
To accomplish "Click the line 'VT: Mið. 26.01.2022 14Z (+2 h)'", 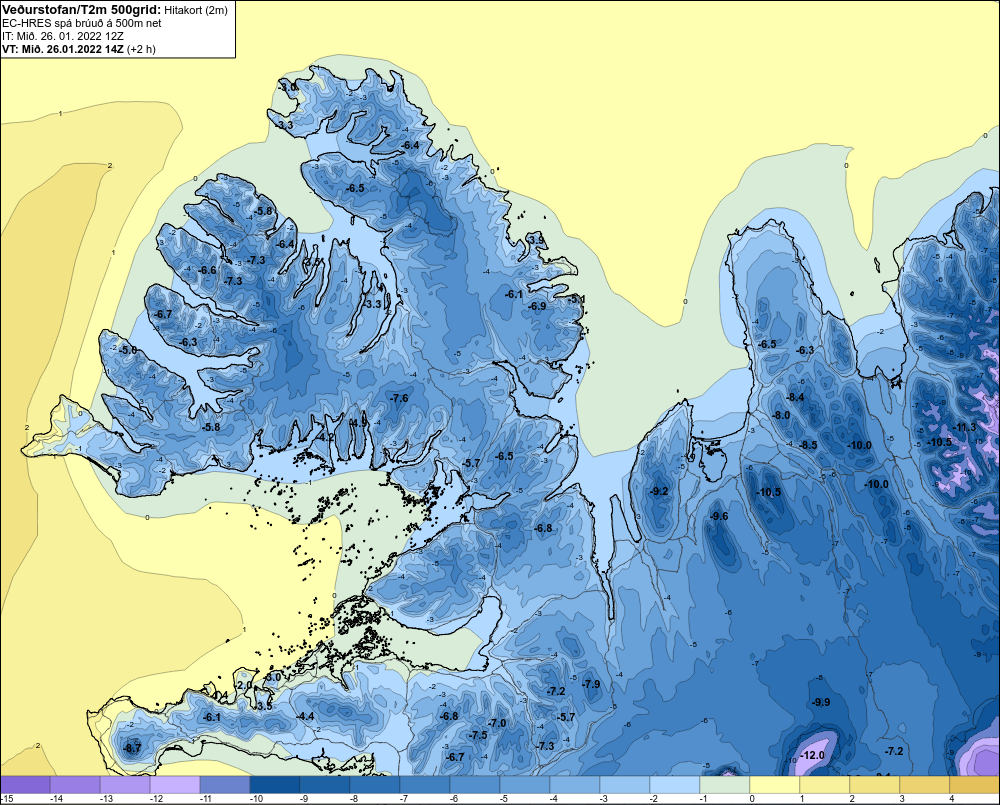I will coord(79,48).
